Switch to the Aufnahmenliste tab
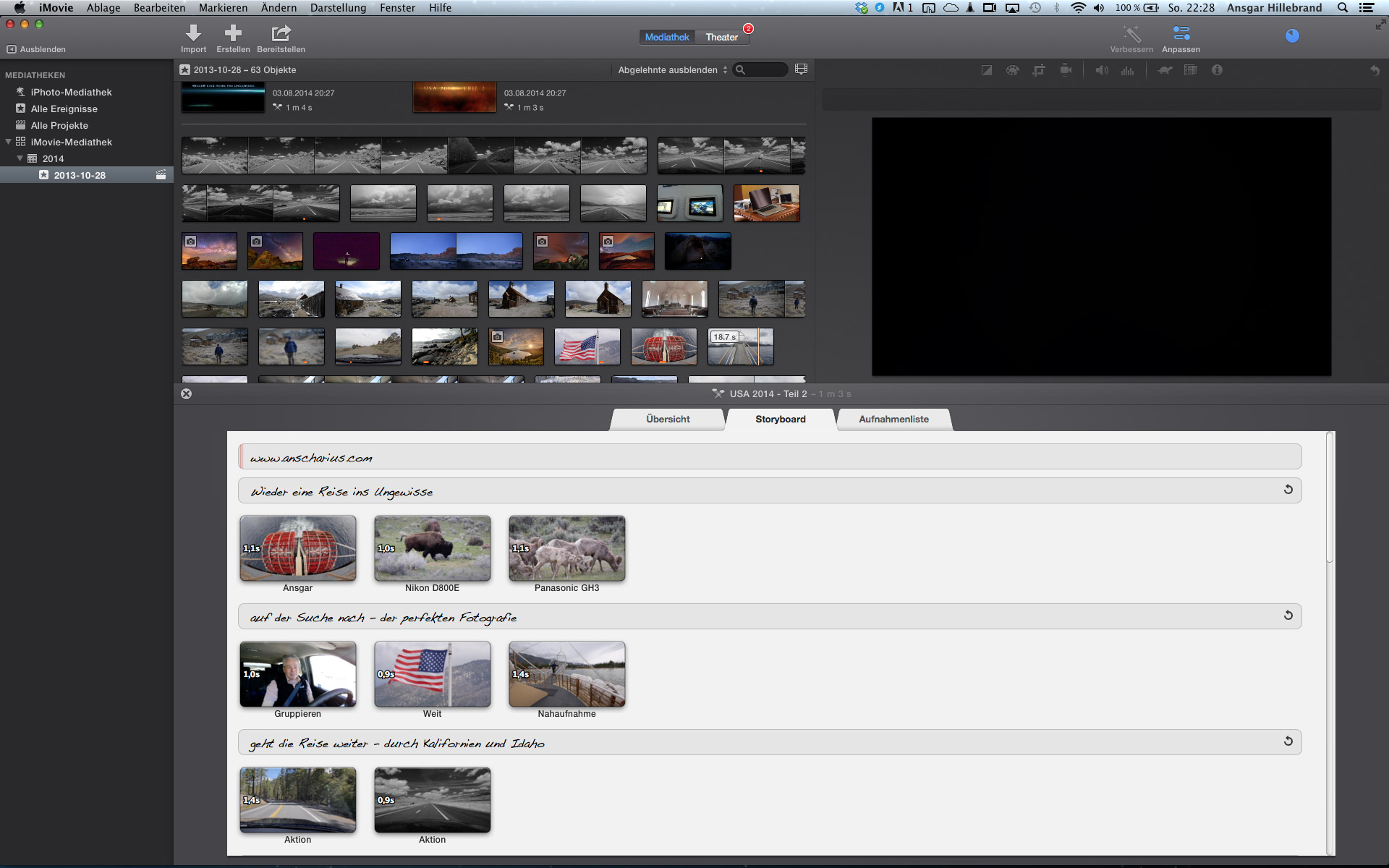Viewport: 1389px width, 868px height. tap(893, 419)
